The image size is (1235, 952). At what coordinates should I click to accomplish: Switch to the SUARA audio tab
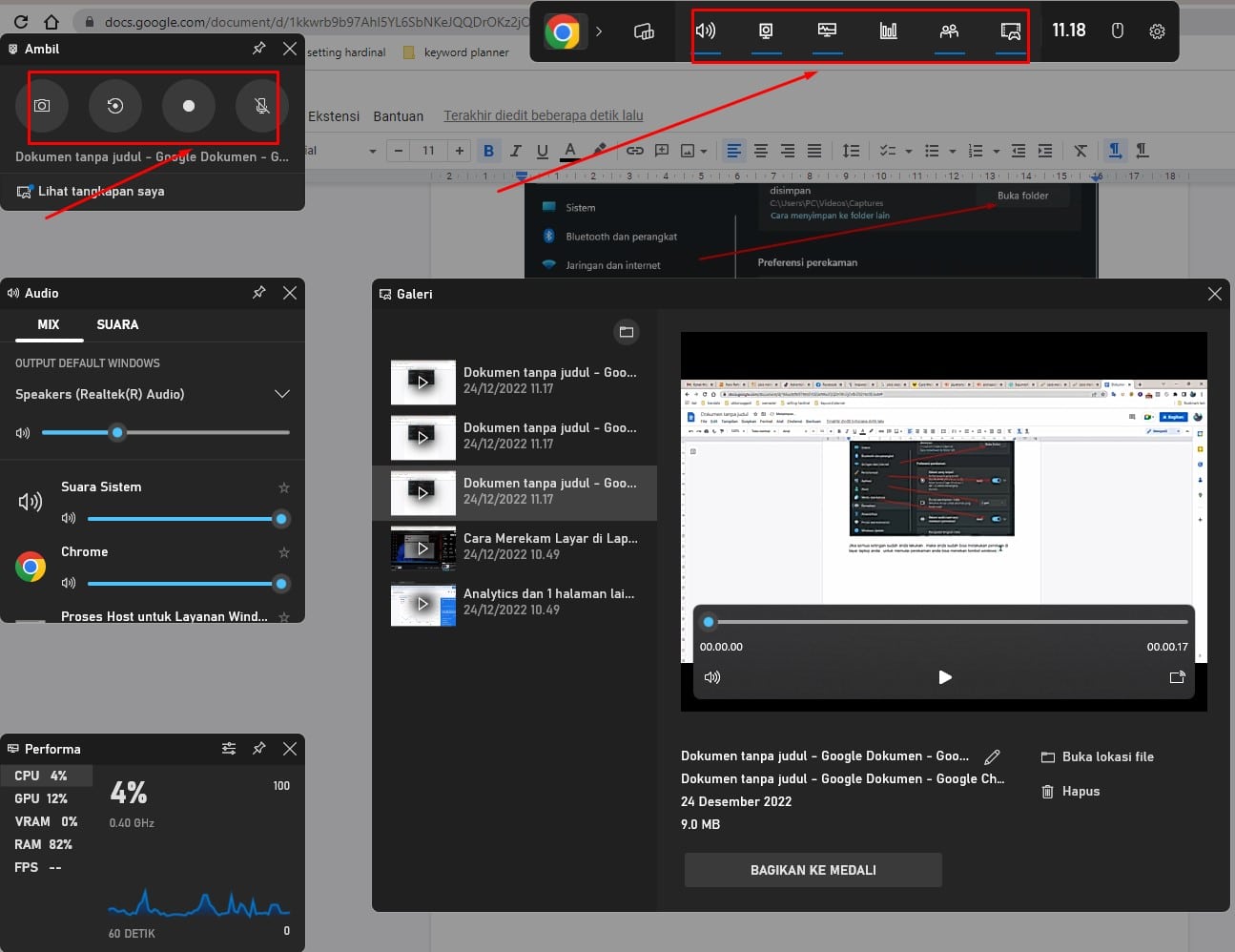117,324
